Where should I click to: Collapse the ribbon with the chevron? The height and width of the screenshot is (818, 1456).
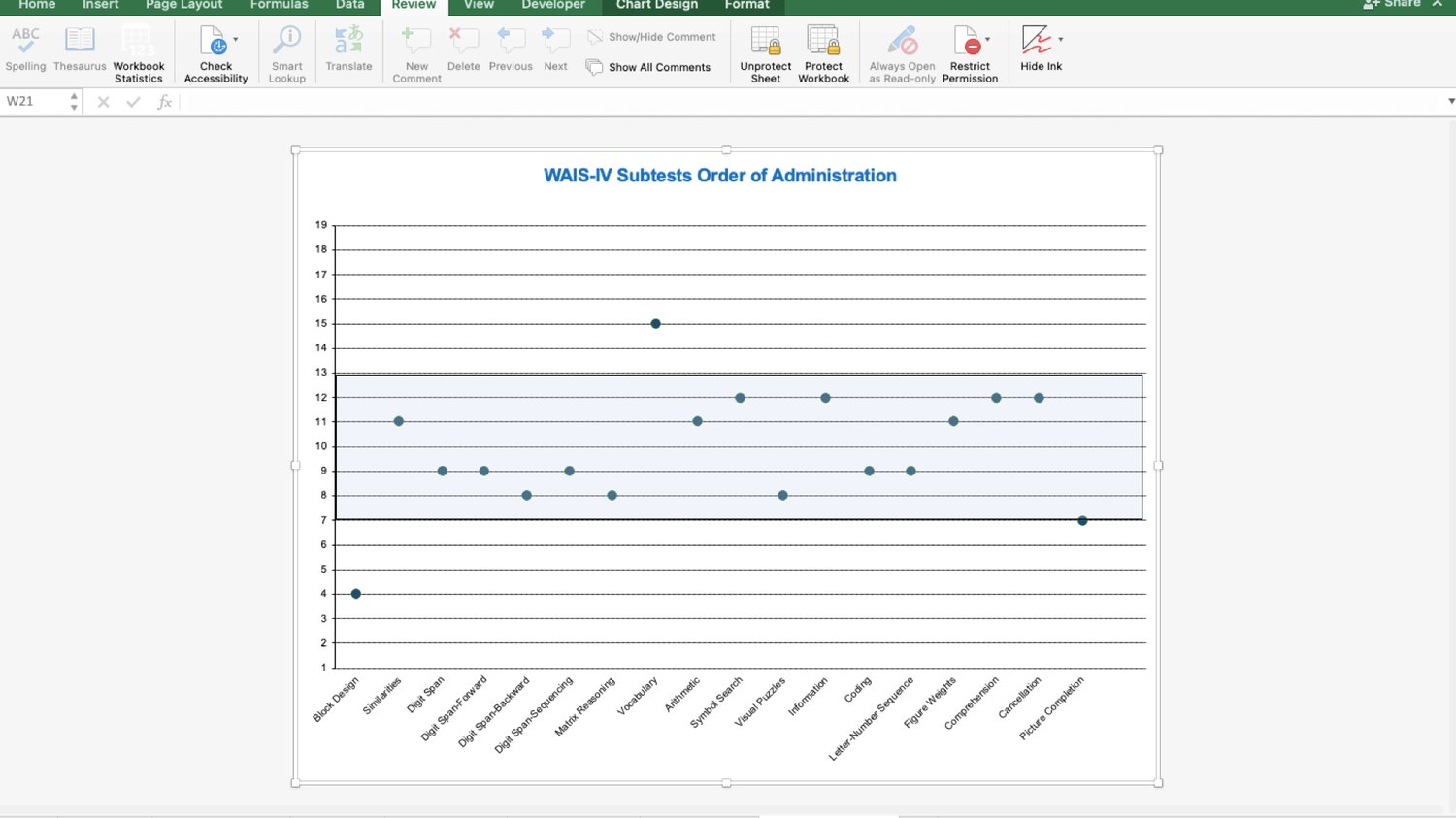click(1438, 4)
